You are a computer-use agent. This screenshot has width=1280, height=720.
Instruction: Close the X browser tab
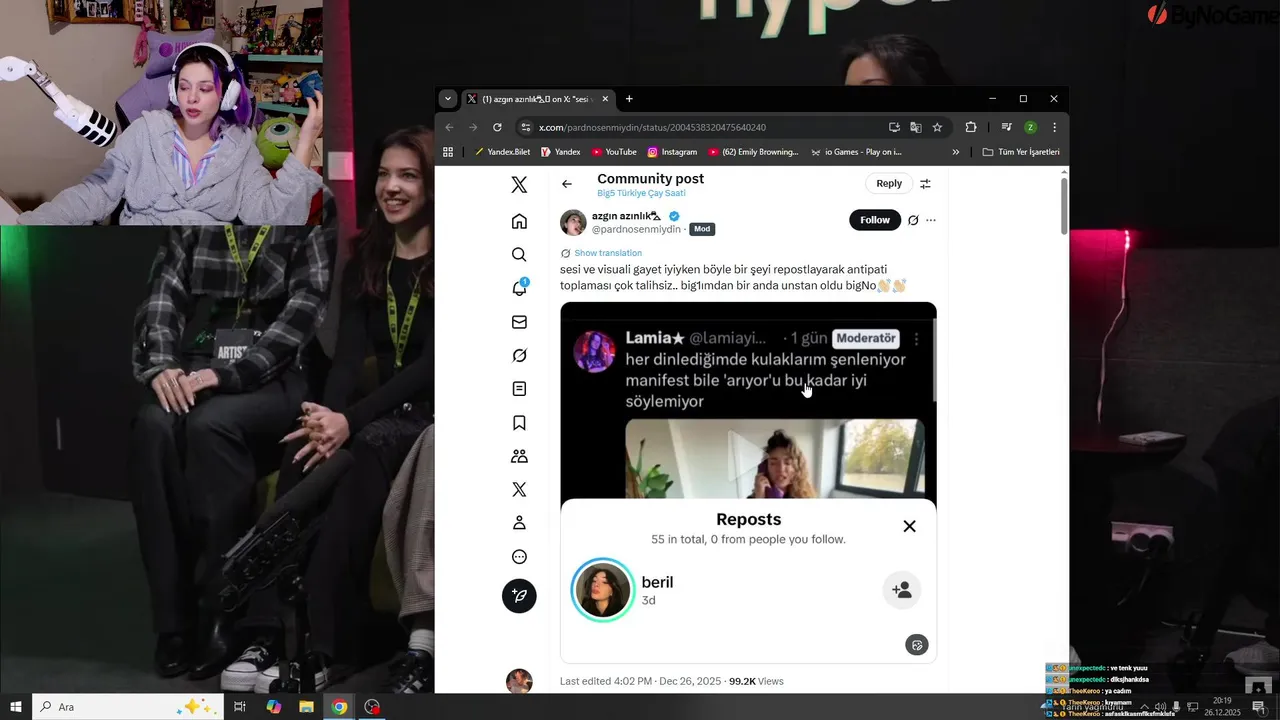tap(603, 99)
